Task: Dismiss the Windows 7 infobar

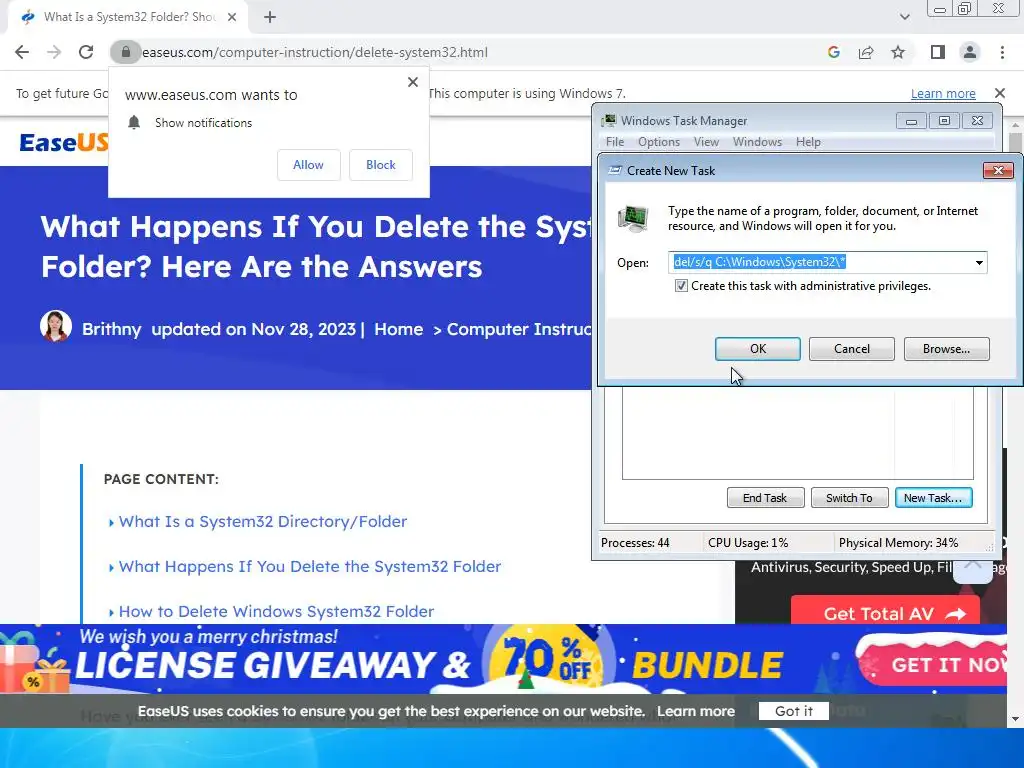Action: pyautogui.click(x=999, y=93)
